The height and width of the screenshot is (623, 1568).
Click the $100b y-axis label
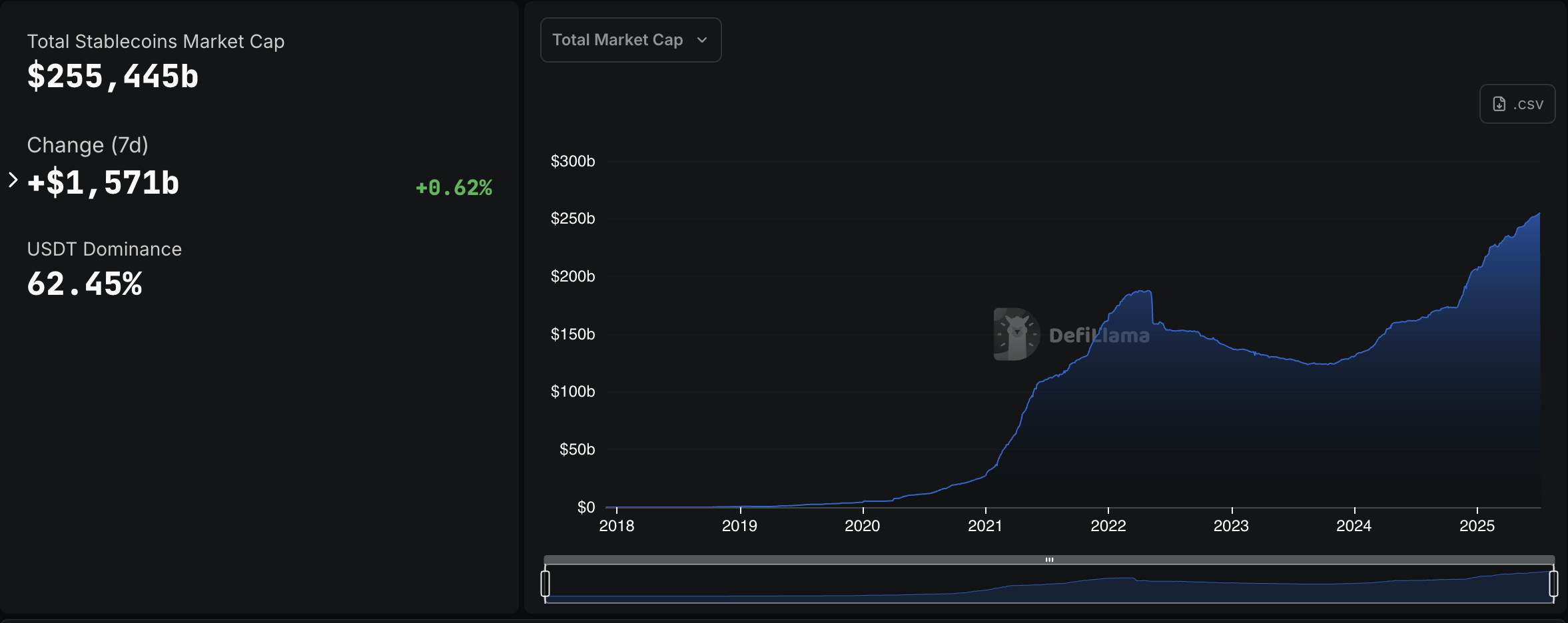pyautogui.click(x=573, y=391)
